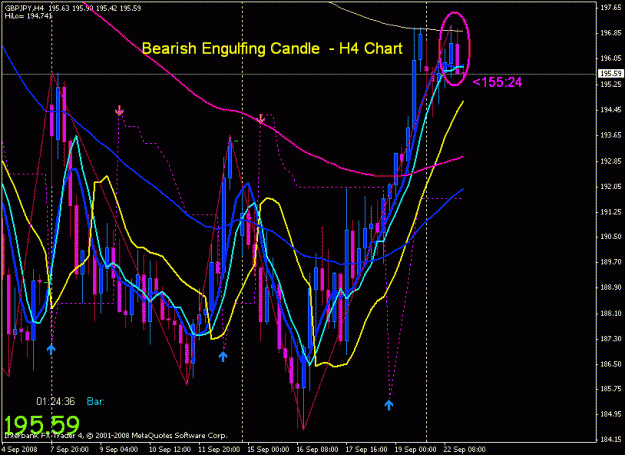
Task: Click the '16 Sep 08:00' time axis label
Action: click(318, 449)
